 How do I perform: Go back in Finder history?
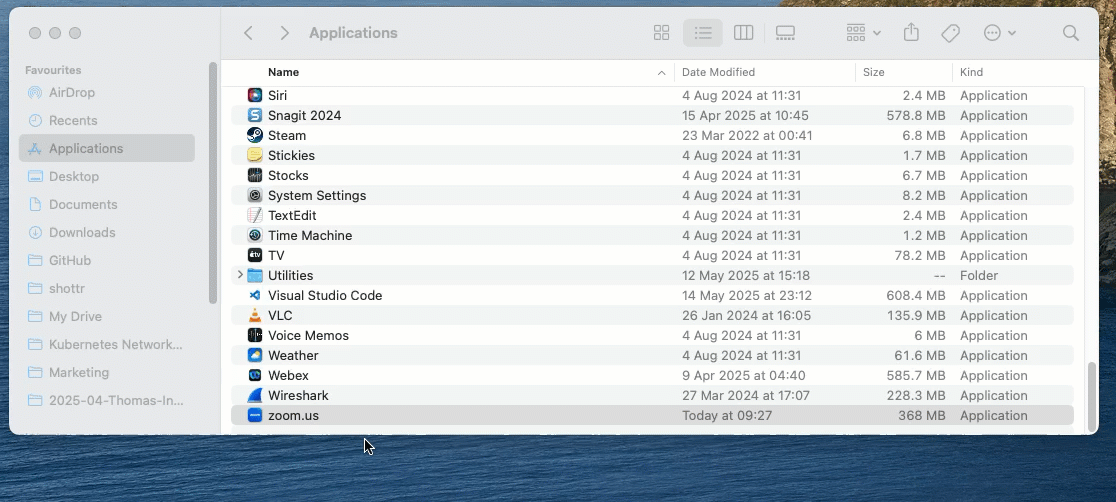click(248, 33)
